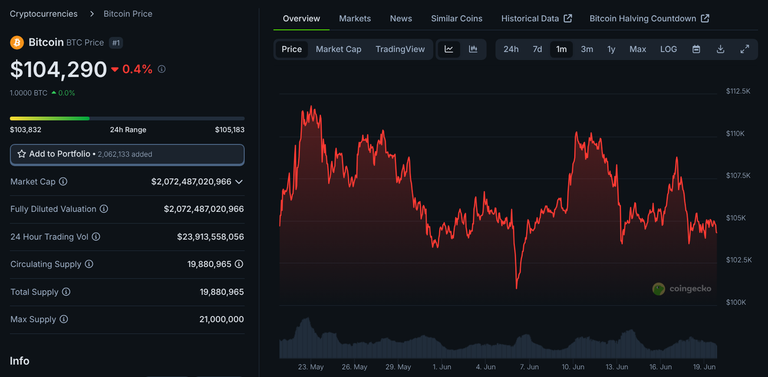Open 24 Hour Trading Vol info icon

[96, 237]
